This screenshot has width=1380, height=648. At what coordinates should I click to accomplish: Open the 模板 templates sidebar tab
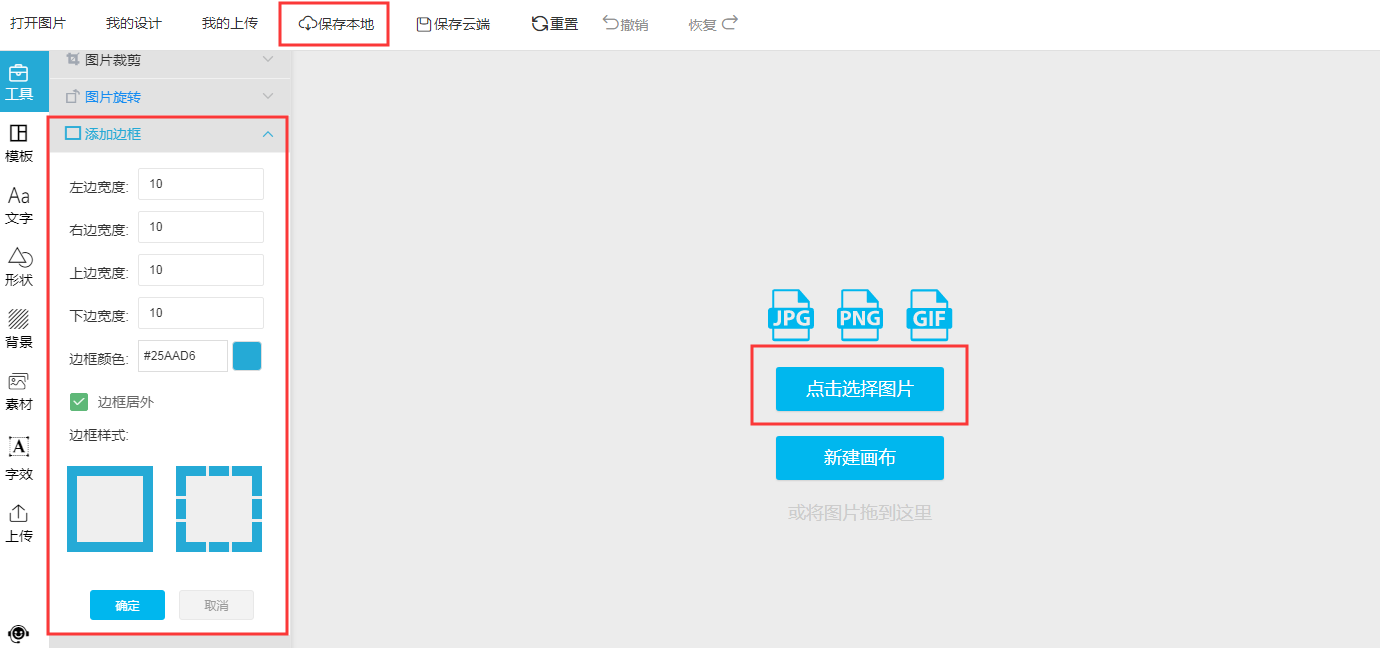19,143
